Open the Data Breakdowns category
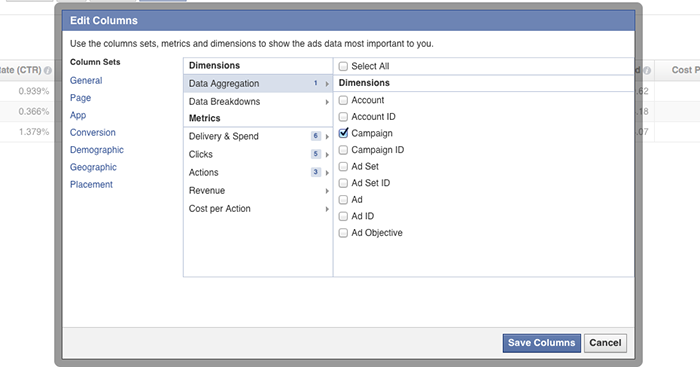The height and width of the screenshot is (367, 700). (258, 102)
